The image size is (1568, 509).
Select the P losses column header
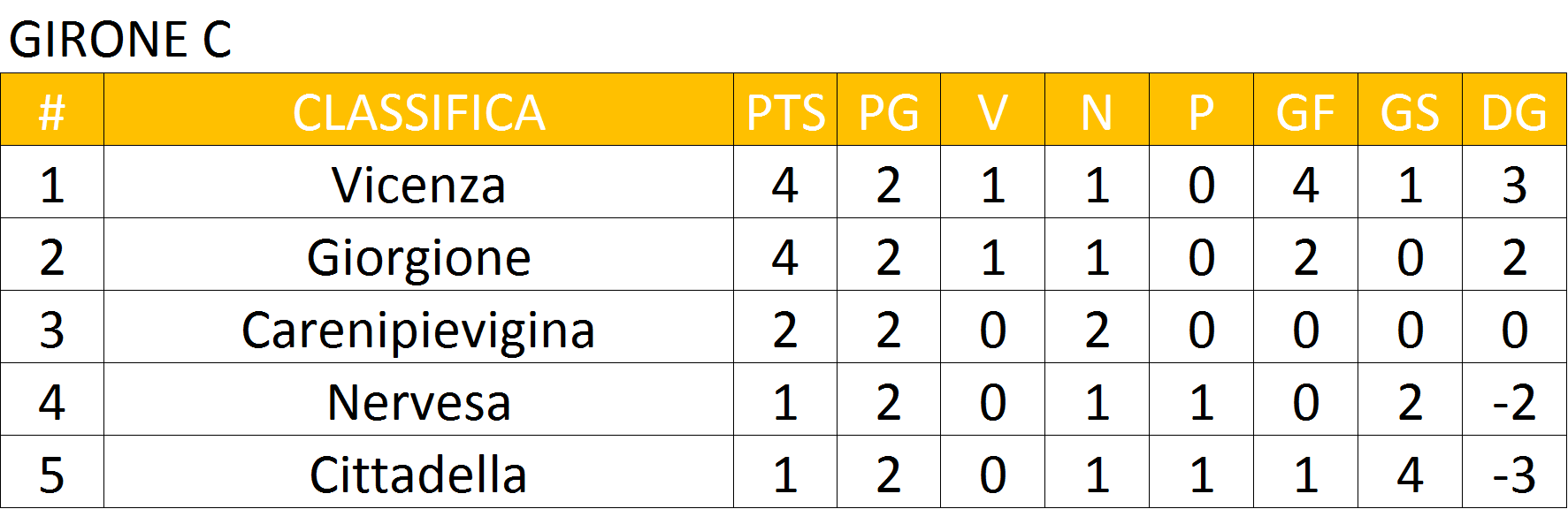pyautogui.click(x=1201, y=110)
